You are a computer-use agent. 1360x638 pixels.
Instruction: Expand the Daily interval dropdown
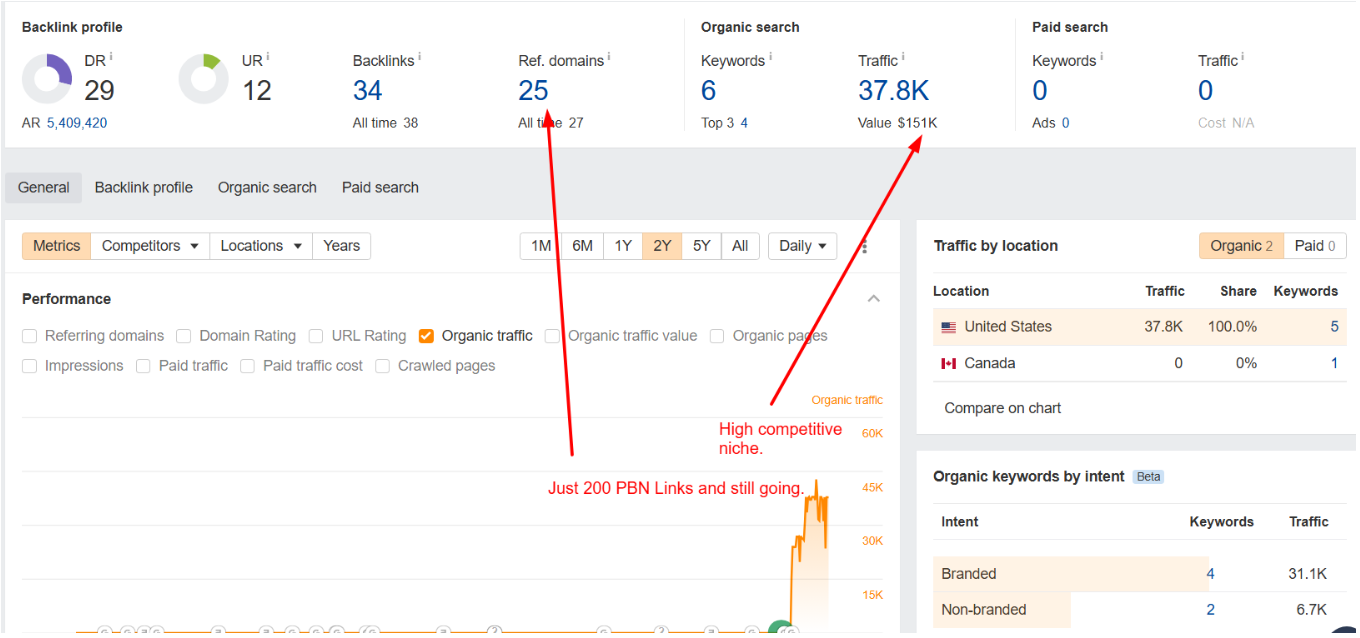pyautogui.click(x=802, y=246)
